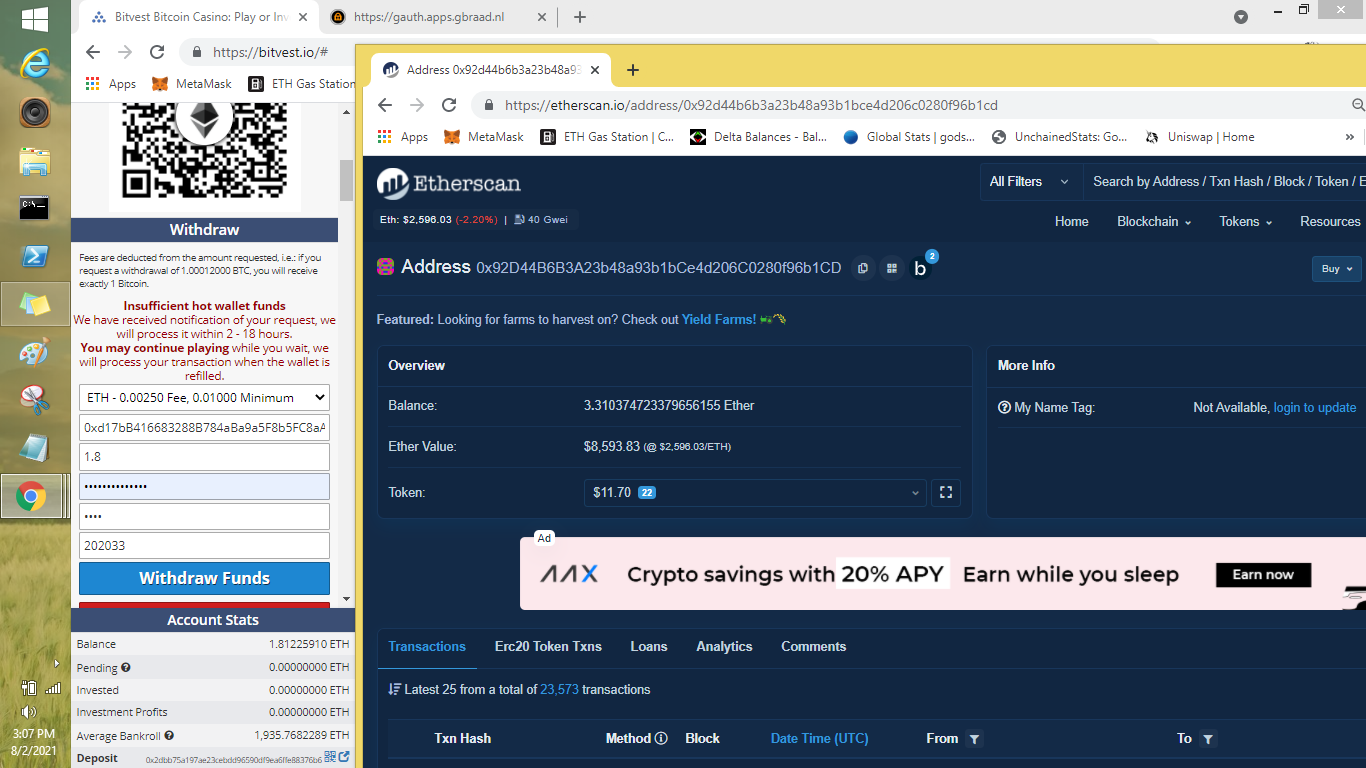Open Paint from the taskbar
This screenshot has height=768, width=1366.
click(x=34, y=352)
